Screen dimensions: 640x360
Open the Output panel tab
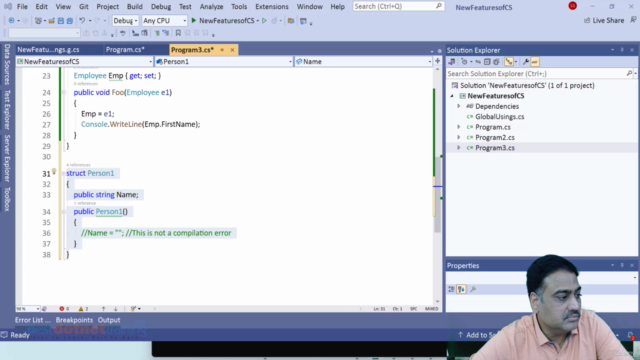point(109,320)
